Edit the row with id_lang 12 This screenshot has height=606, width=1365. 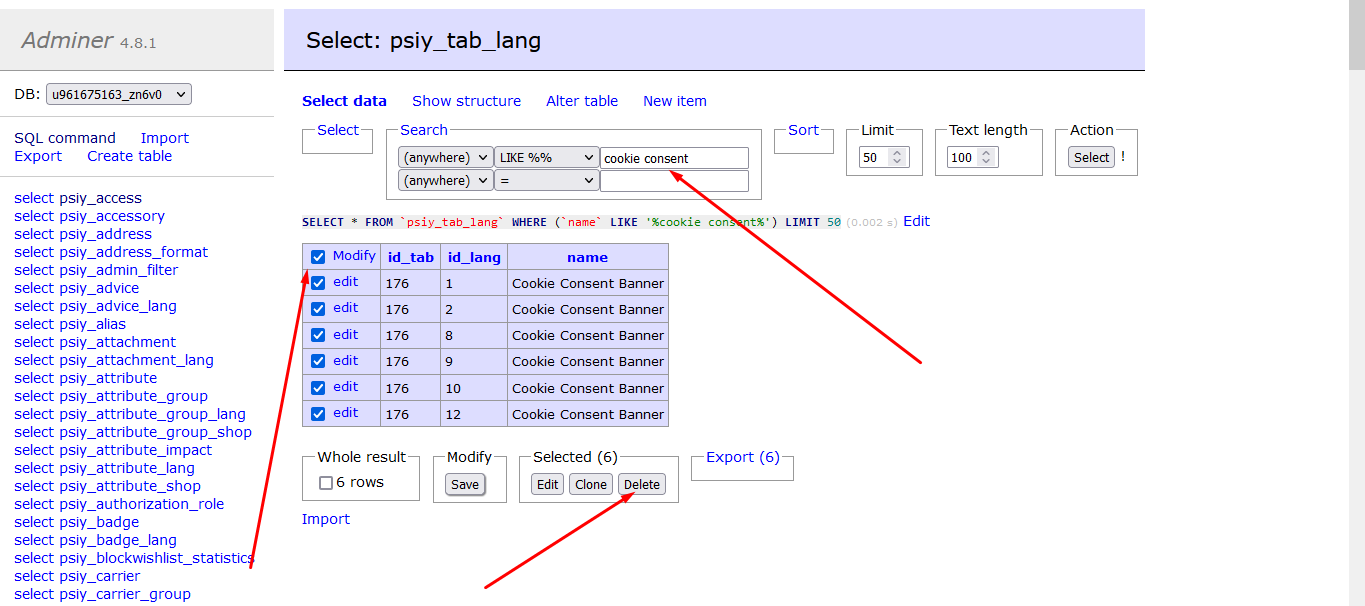[345, 413]
